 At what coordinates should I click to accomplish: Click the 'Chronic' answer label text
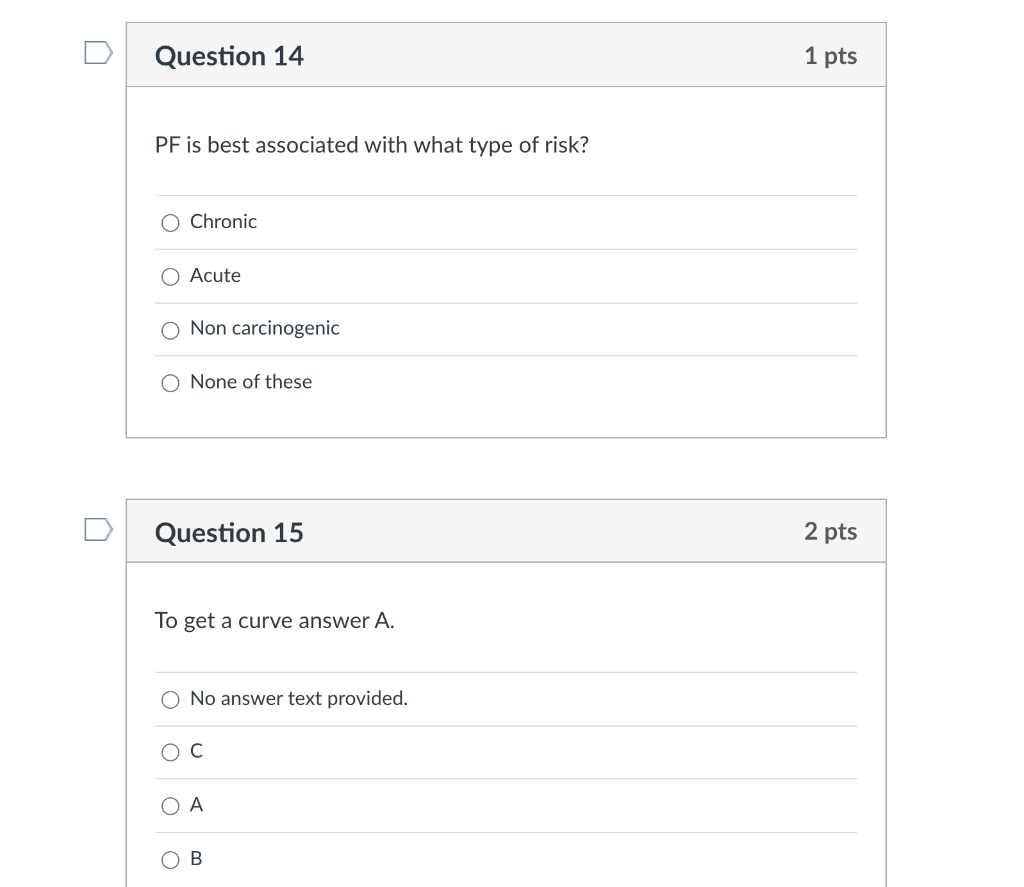(x=223, y=222)
